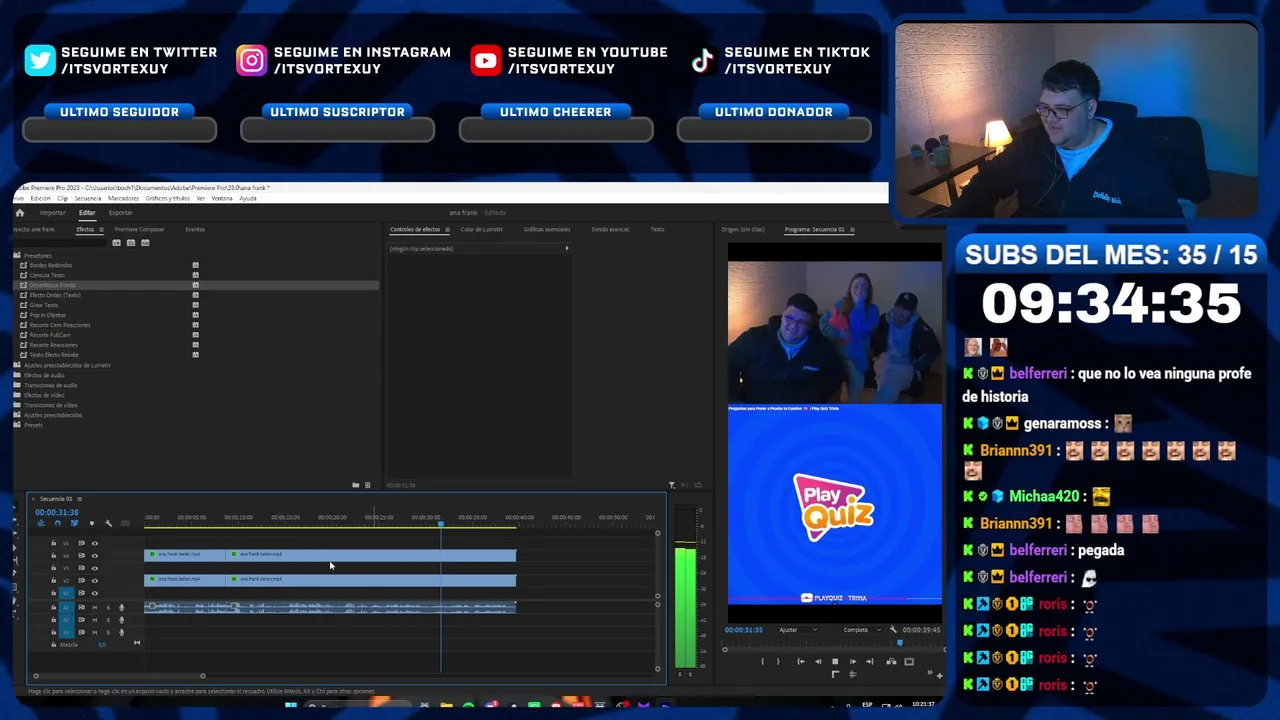Collapse the Presetones folder
1280x720 pixels.
16,255
